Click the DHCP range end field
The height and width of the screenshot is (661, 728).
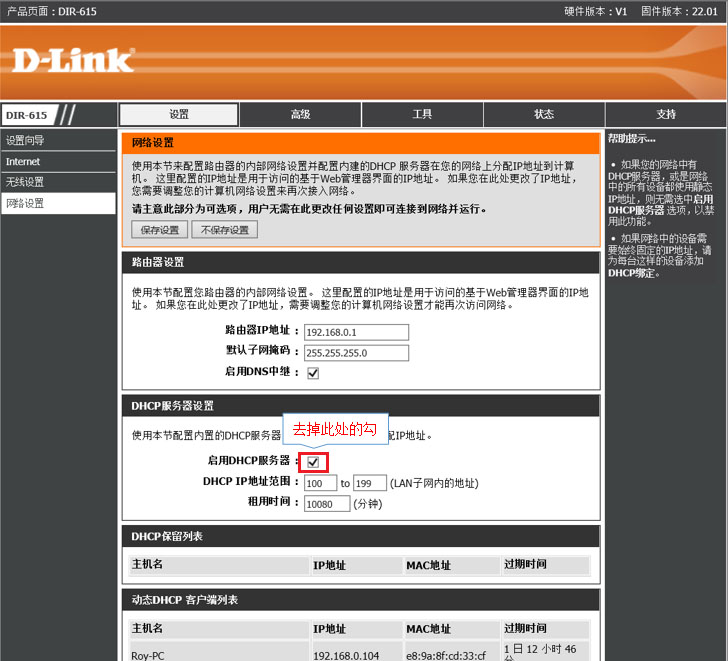click(x=370, y=483)
